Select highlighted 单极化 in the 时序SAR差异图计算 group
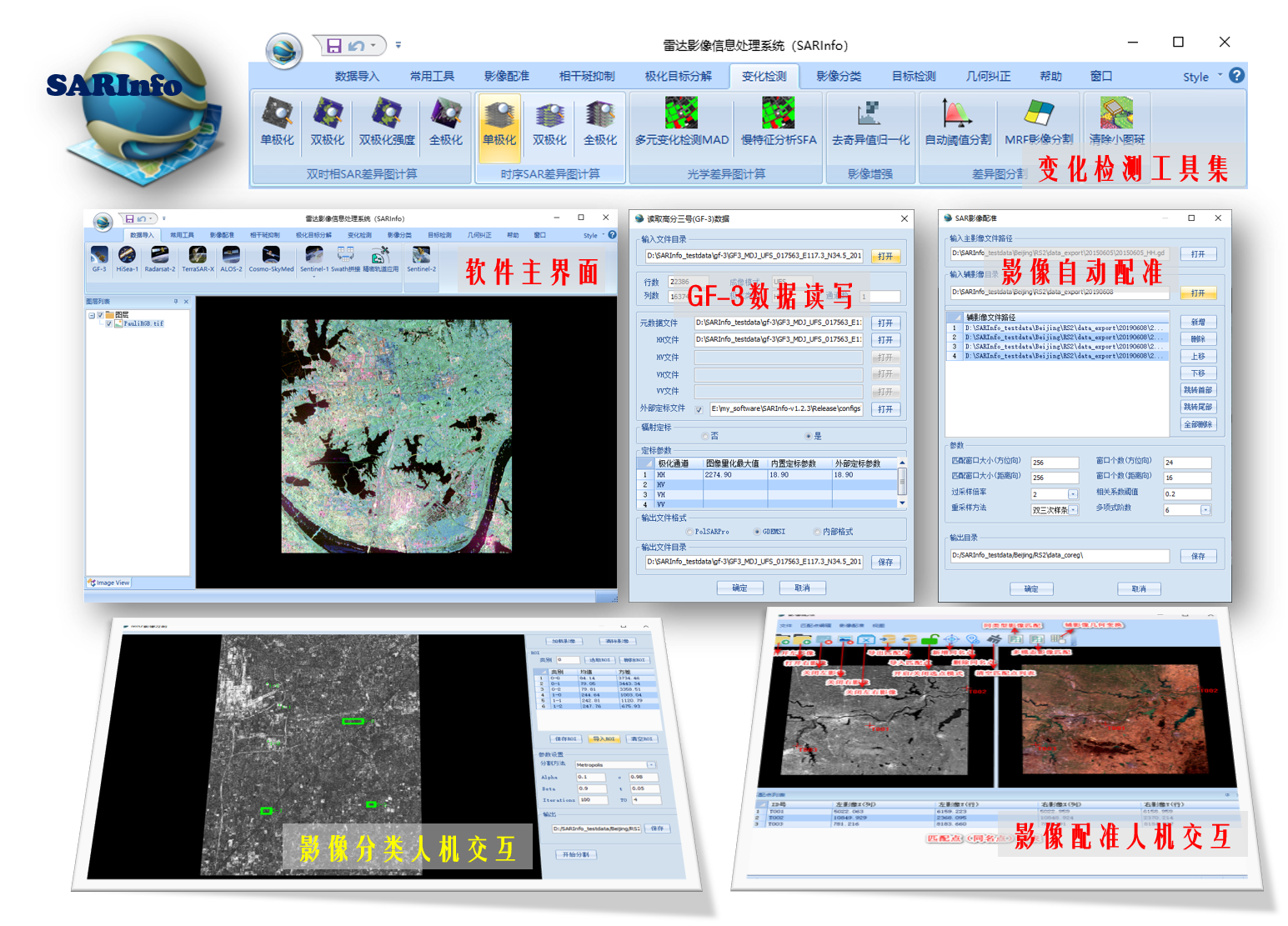 [x=499, y=127]
